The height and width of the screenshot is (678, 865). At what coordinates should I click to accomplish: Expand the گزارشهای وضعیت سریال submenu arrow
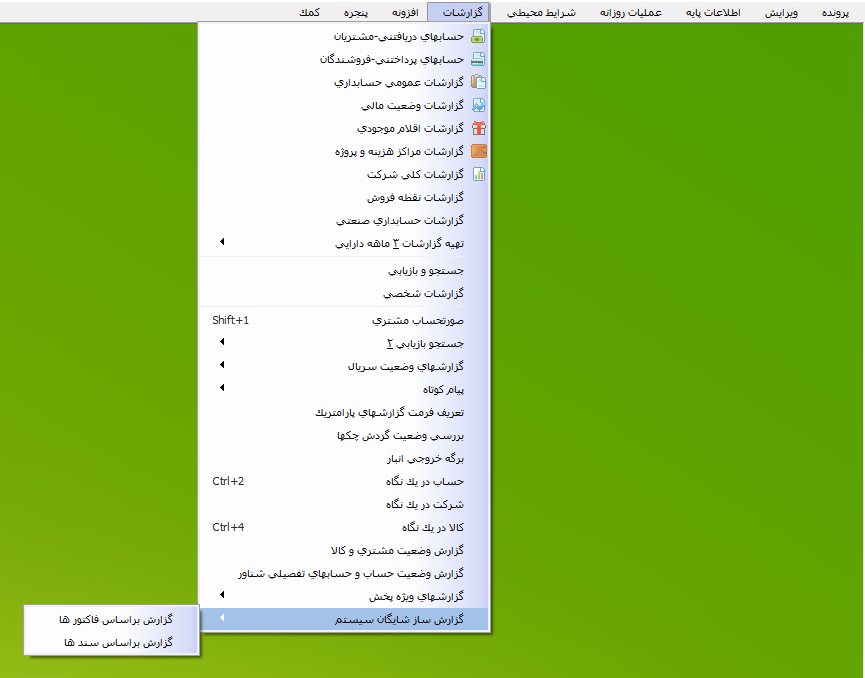(x=222, y=366)
